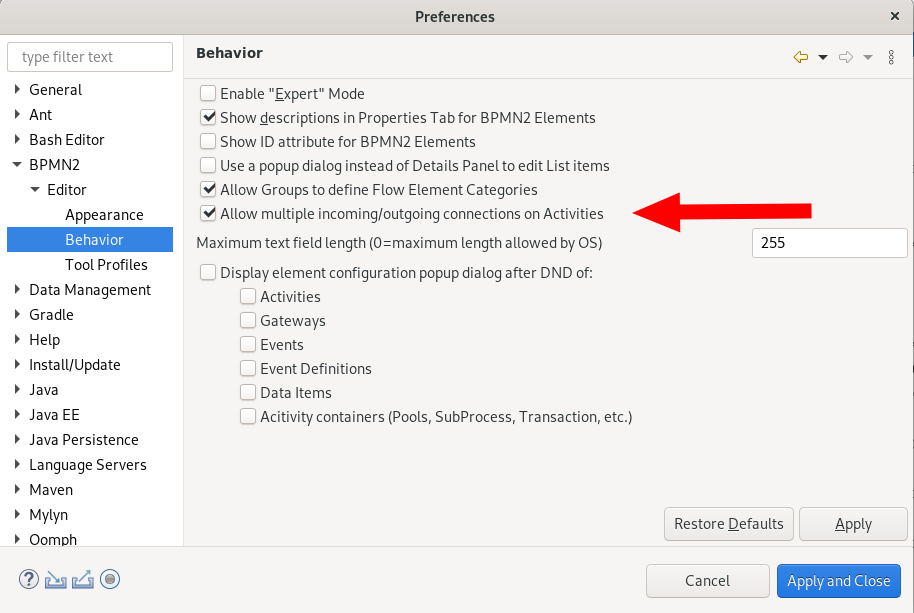Collapse the BPMN2 tree node
914x613 pixels.
pos(17,165)
